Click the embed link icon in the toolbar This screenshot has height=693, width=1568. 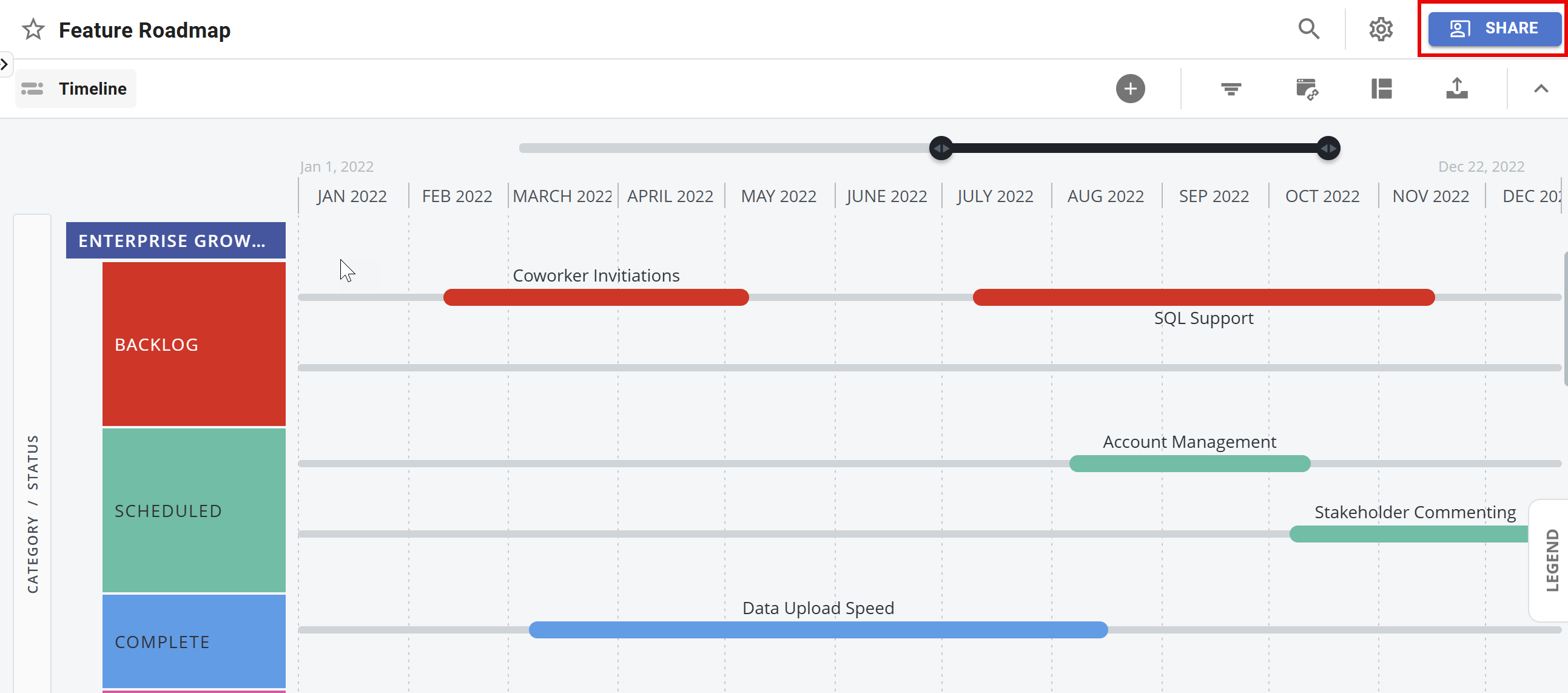pos(1306,89)
